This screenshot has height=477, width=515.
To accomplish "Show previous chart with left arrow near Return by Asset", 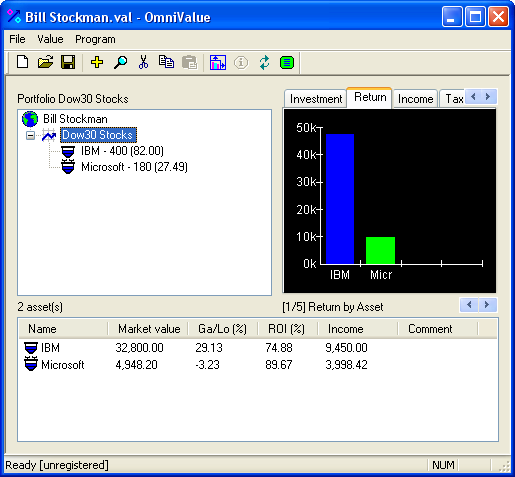I will (x=469, y=305).
